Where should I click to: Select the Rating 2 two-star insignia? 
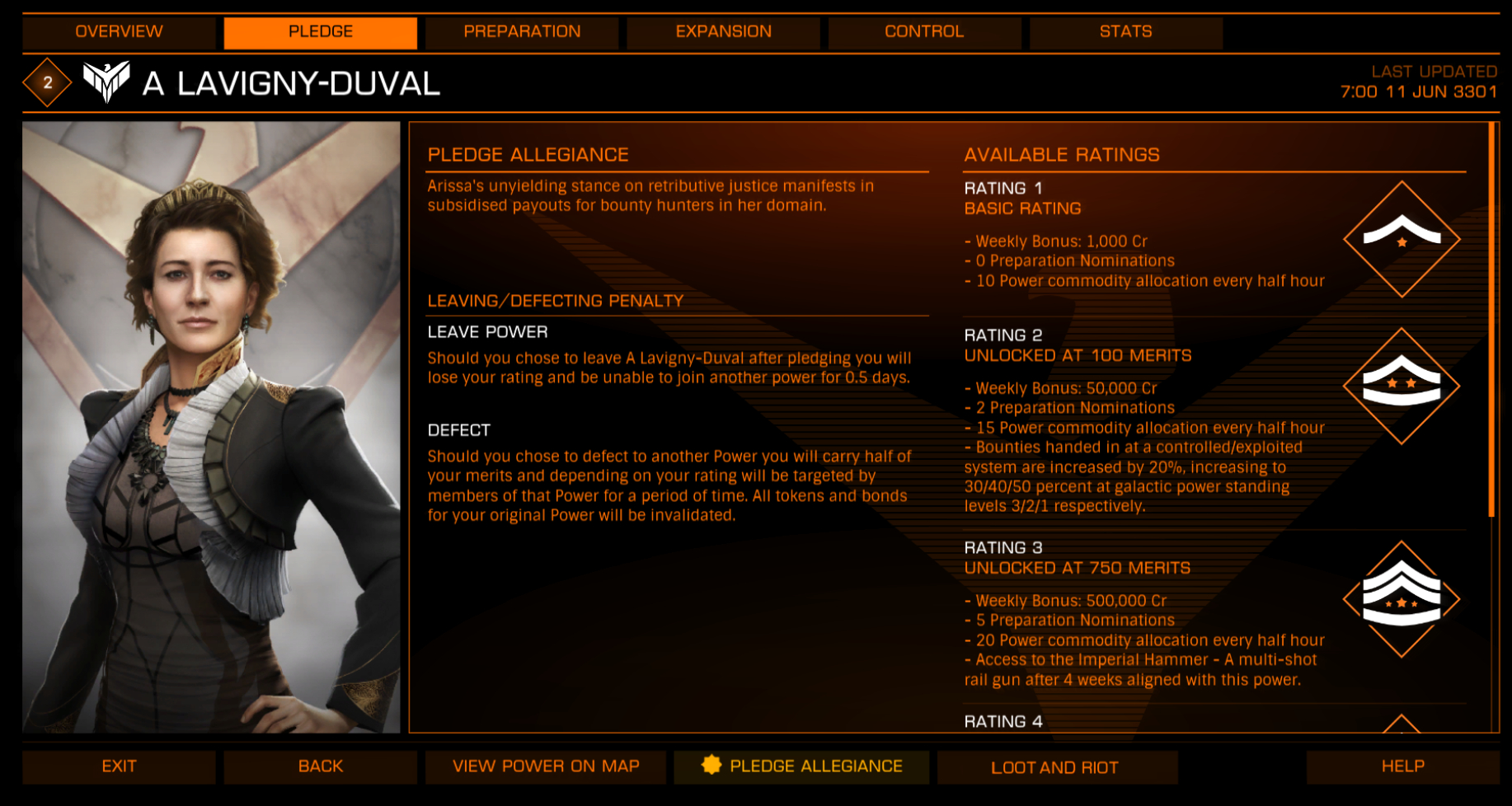pos(1402,386)
